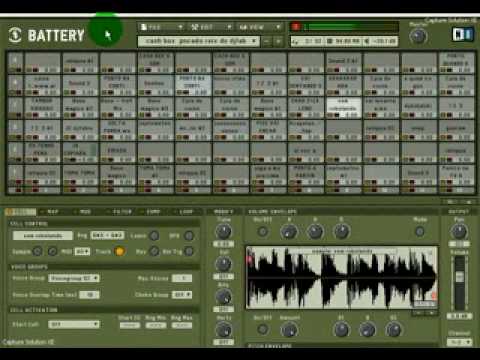Click the Vel to knob in Modify column
This screenshot has height=360, width=480.
[224, 330]
